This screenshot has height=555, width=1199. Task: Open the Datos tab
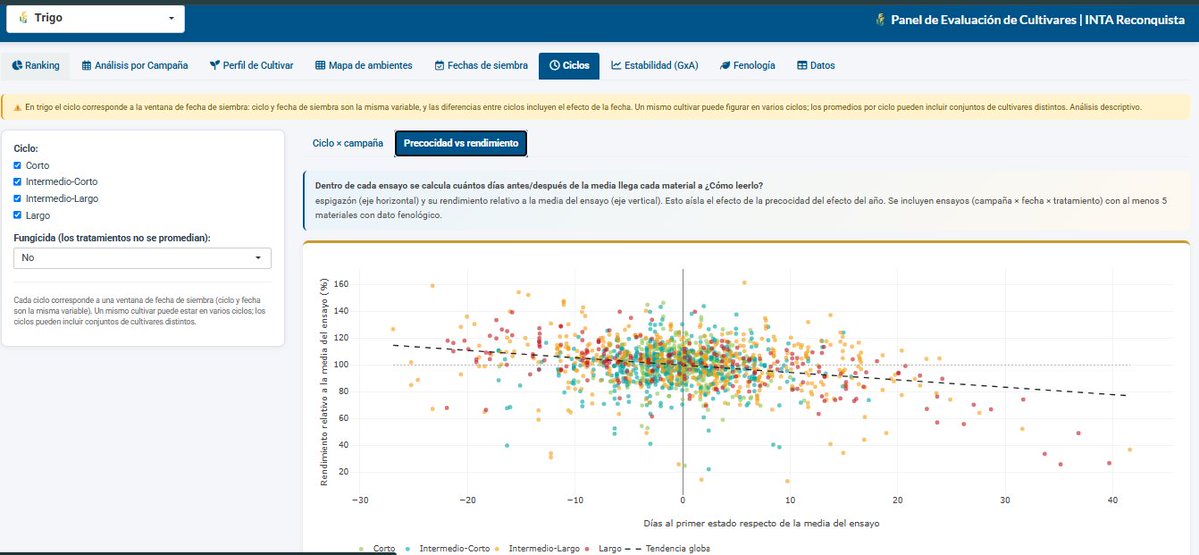[x=816, y=66]
